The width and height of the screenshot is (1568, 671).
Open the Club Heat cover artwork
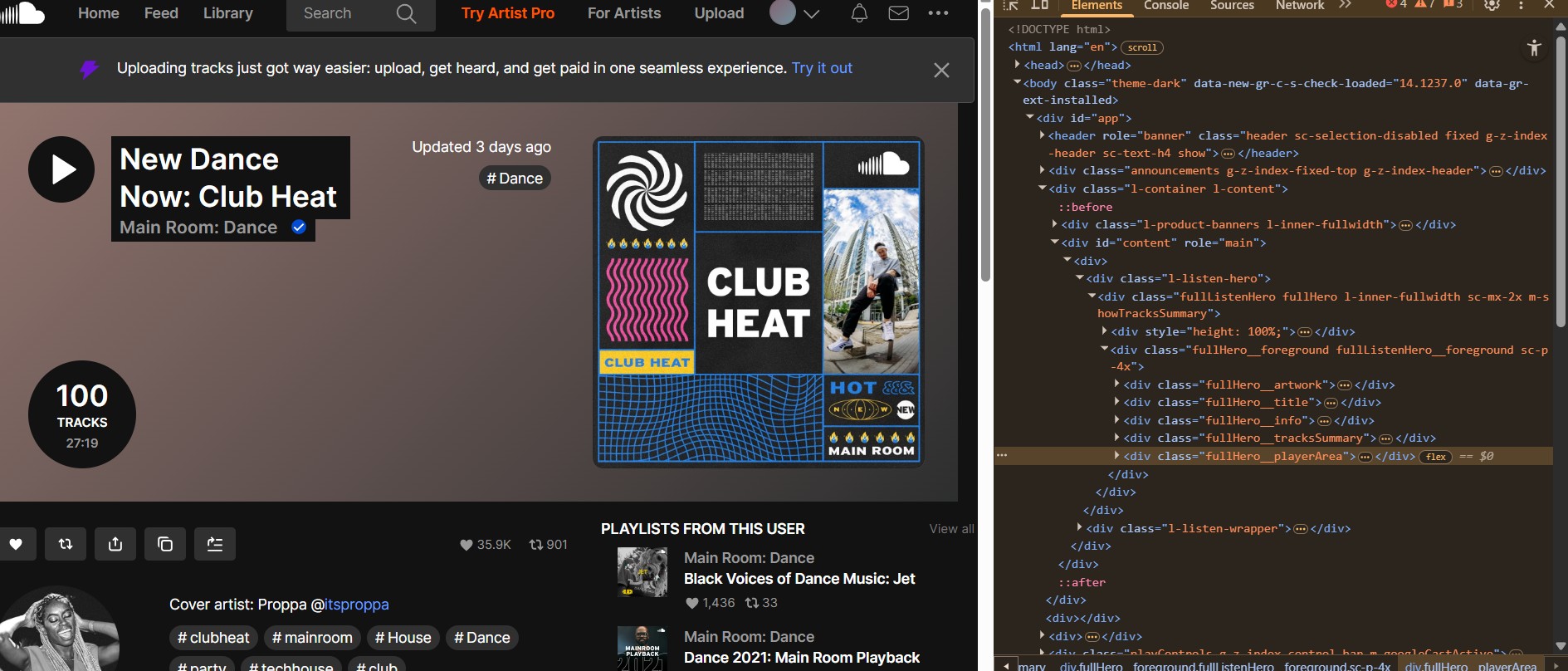(759, 302)
